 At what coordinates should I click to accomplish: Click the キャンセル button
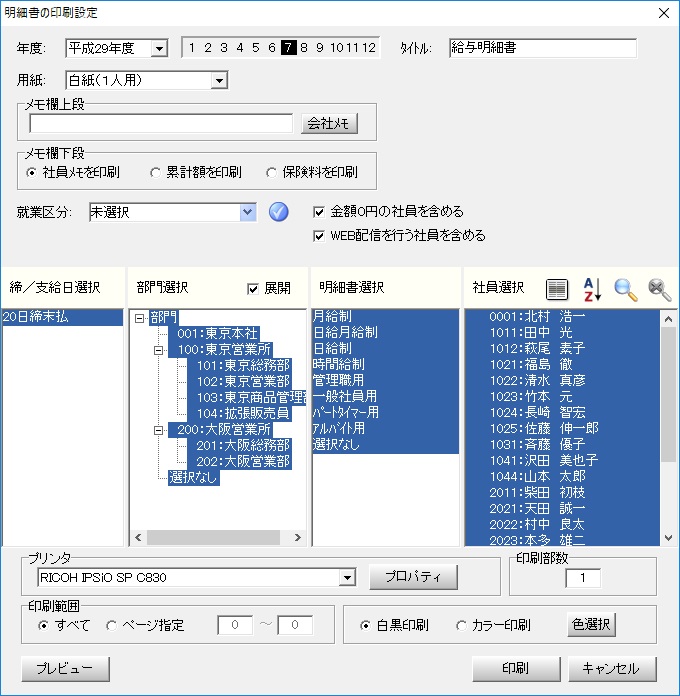pyautogui.click(x=612, y=669)
